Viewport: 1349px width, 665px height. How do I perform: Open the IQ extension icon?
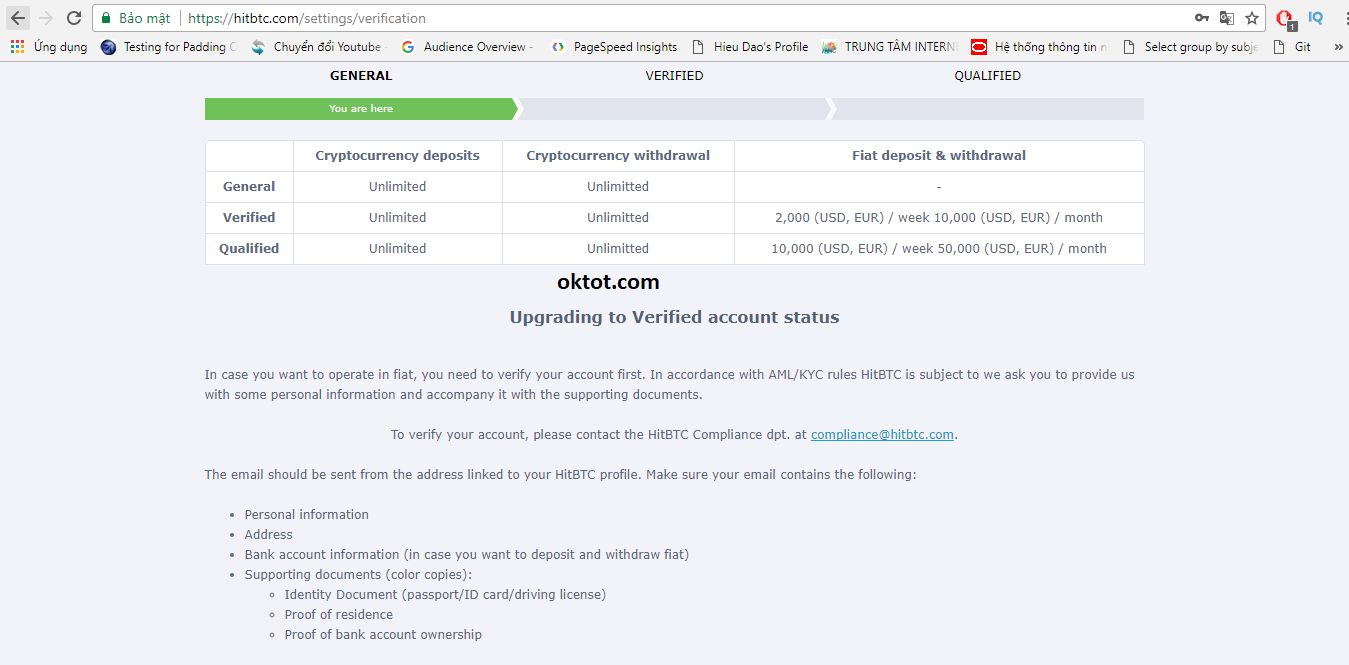click(1316, 18)
